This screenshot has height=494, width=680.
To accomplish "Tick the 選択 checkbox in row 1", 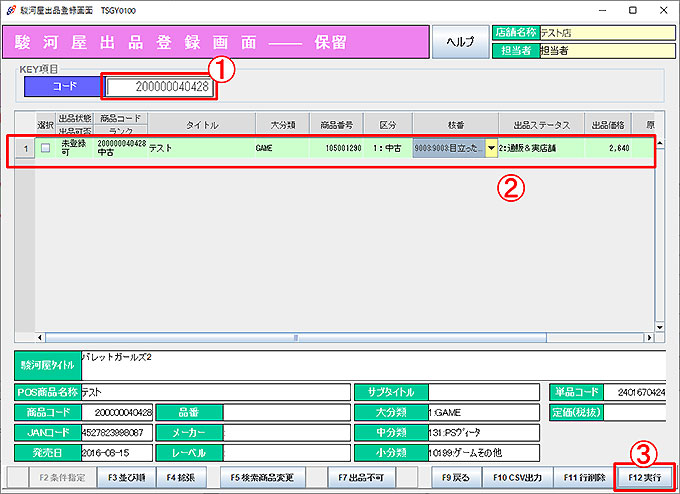I will (45, 148).
